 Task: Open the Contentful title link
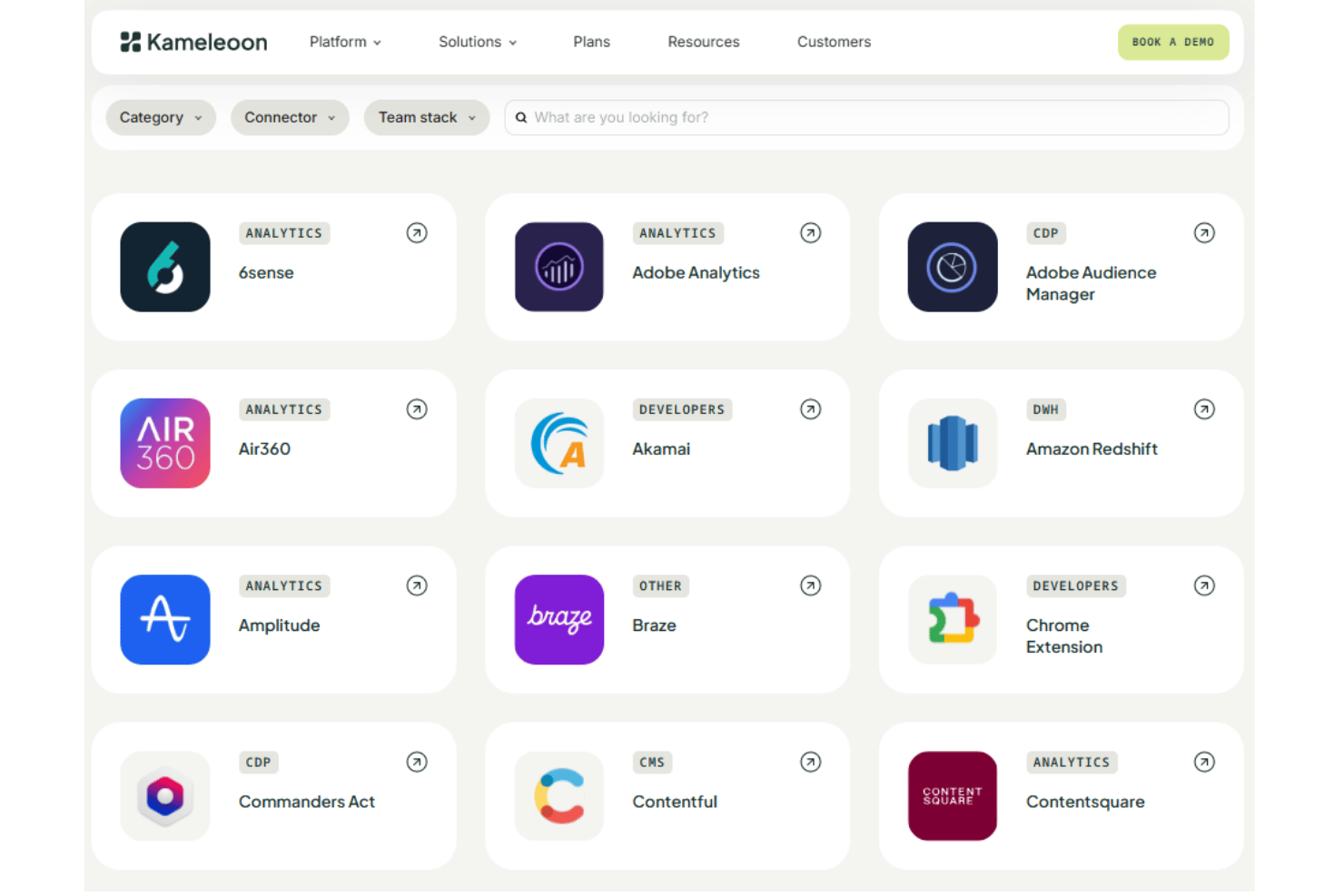click(675, 802)
